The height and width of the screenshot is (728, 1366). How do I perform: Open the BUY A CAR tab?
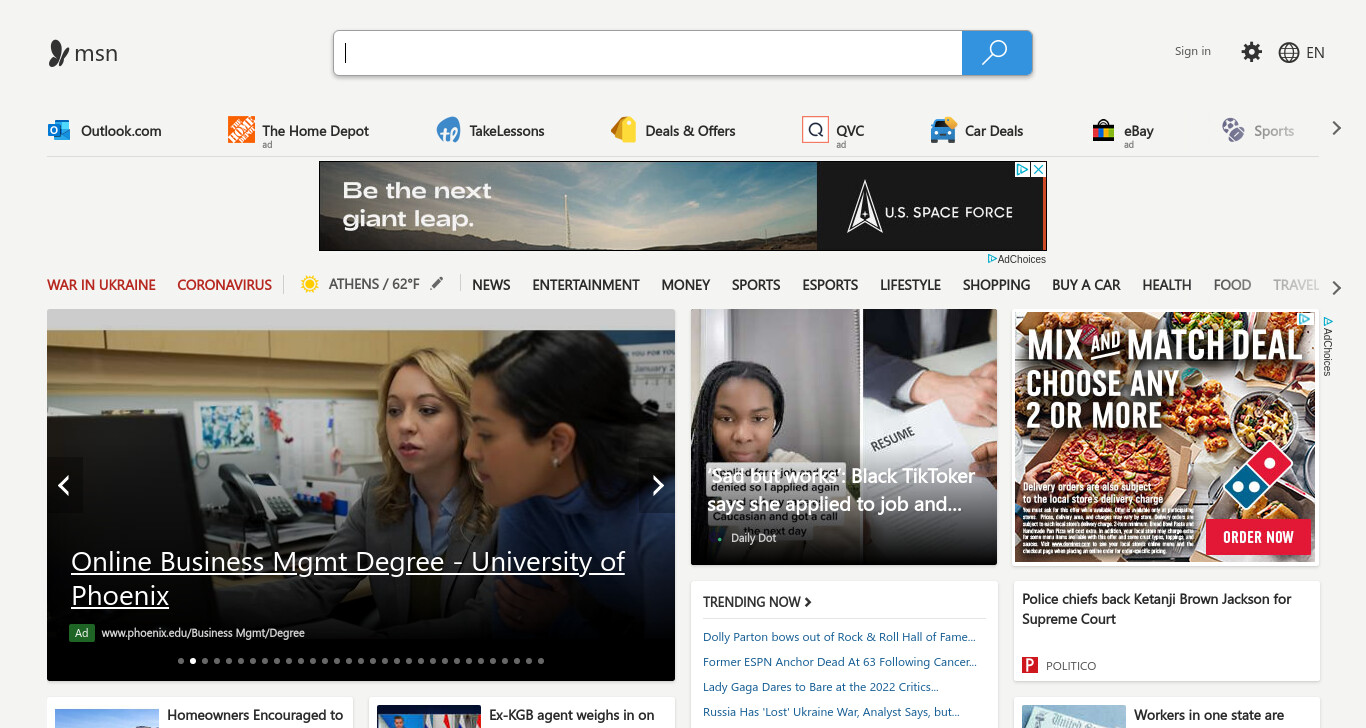tap(1086, 285)
